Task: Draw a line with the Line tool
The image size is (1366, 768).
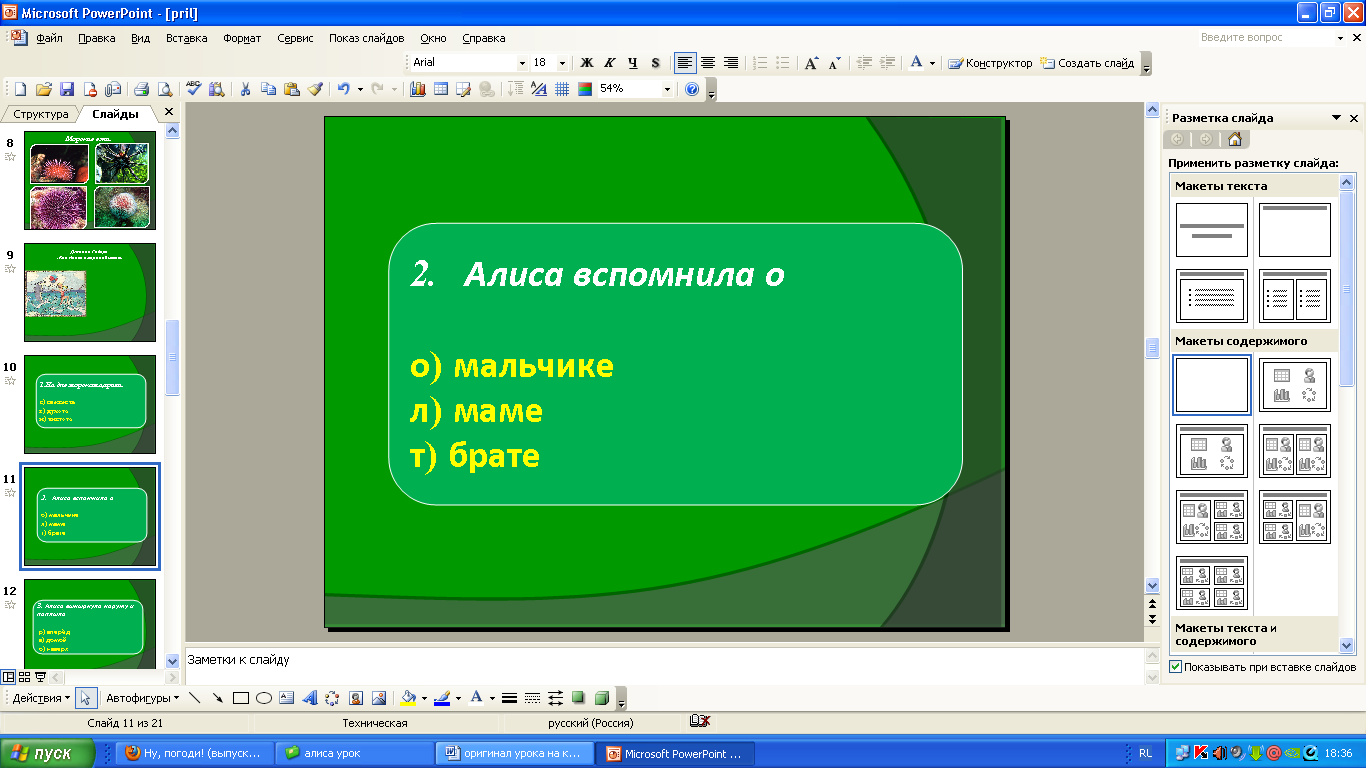Action: pyautogui.click(x=194, y=698)
